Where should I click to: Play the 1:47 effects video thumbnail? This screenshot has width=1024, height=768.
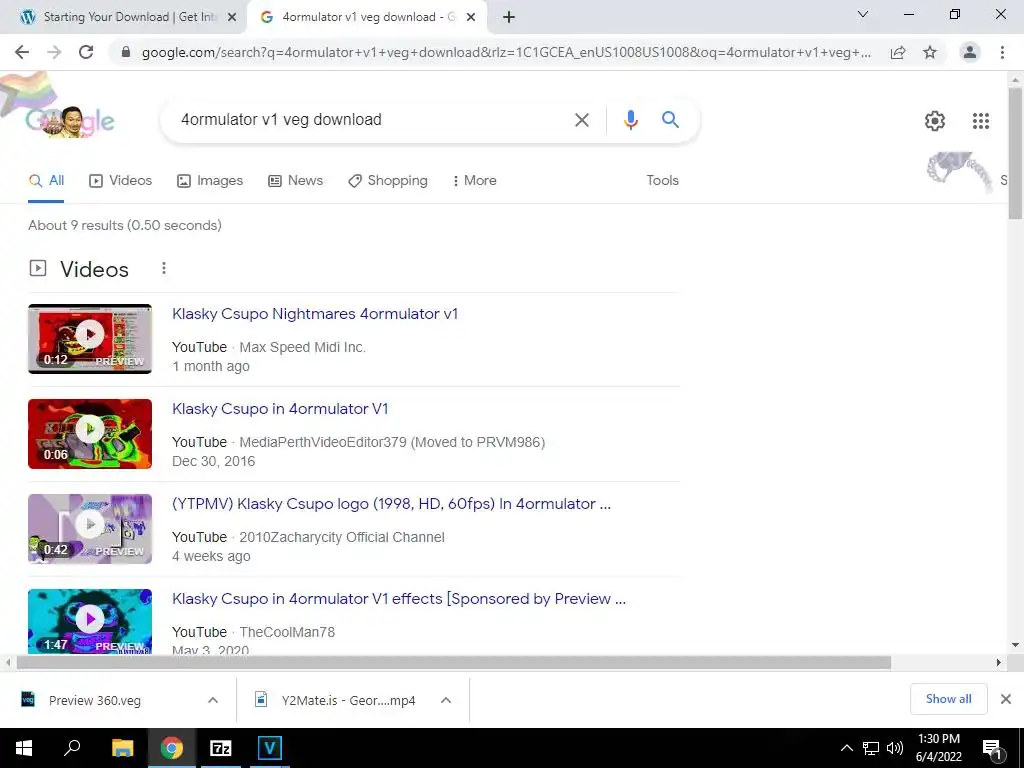(x=90, y=621)
